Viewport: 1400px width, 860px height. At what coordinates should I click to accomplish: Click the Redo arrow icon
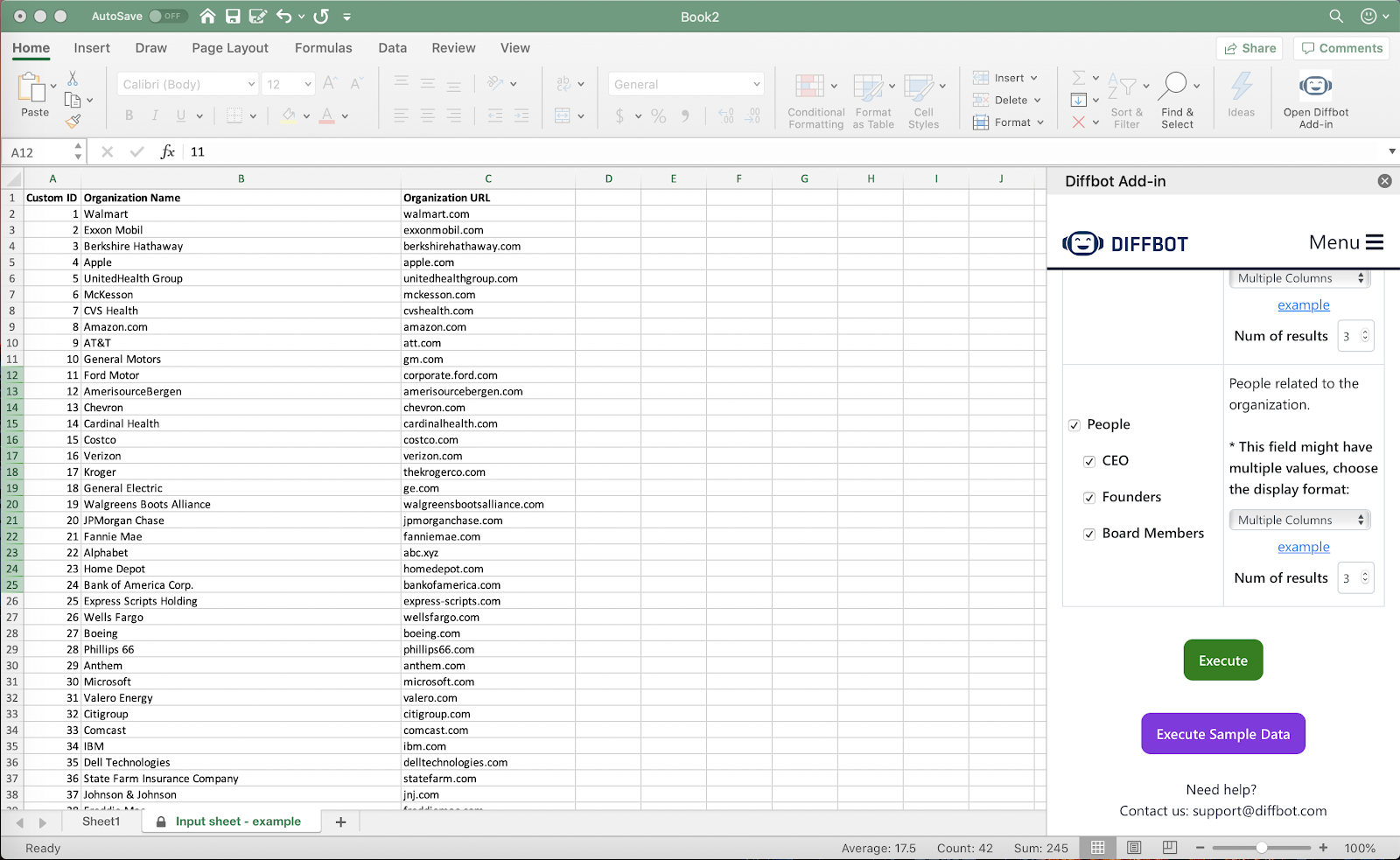[x=321, y=16]
